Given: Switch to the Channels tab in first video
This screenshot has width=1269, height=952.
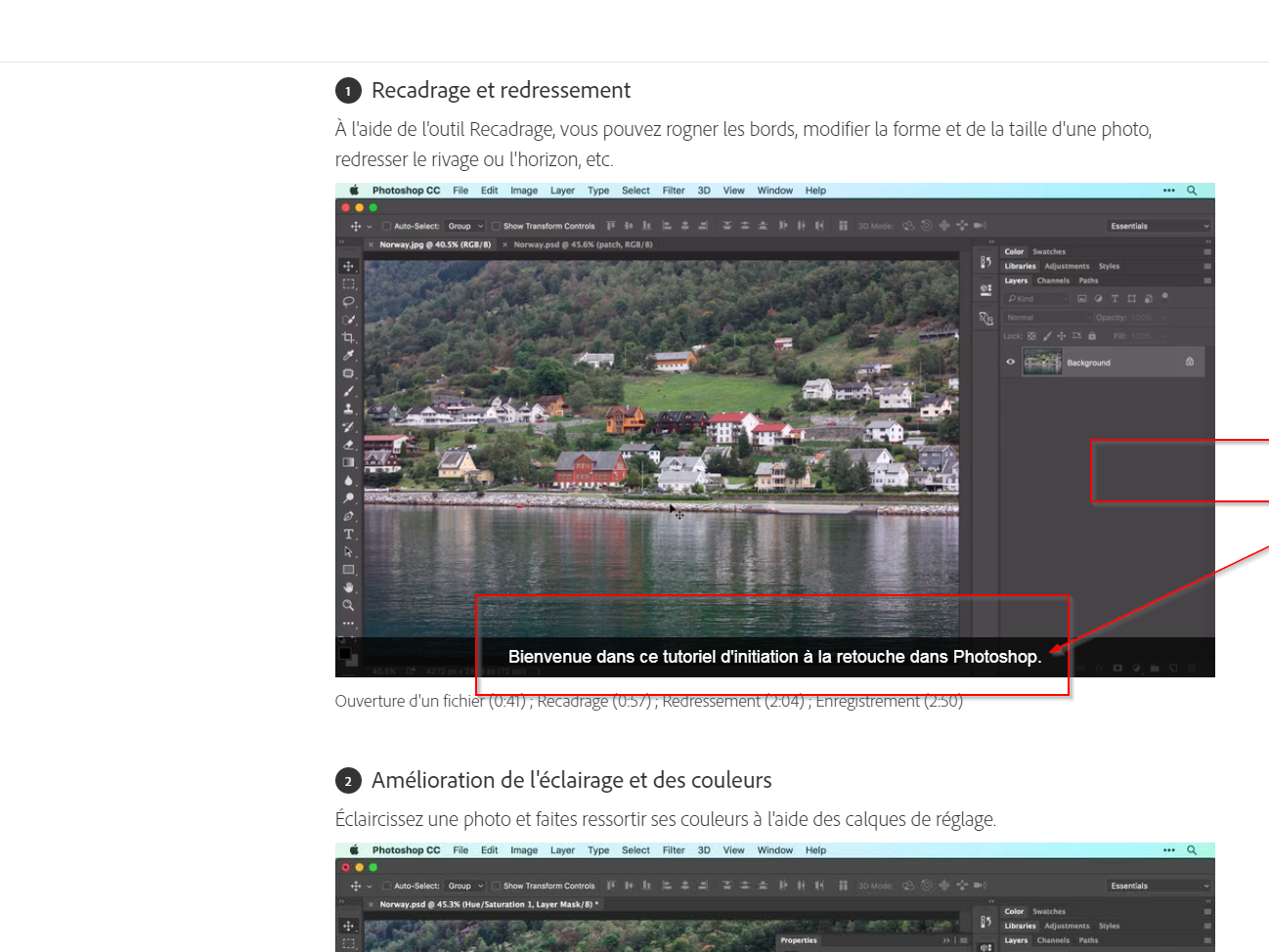Looking at the screenshot, I should 1053,281.
